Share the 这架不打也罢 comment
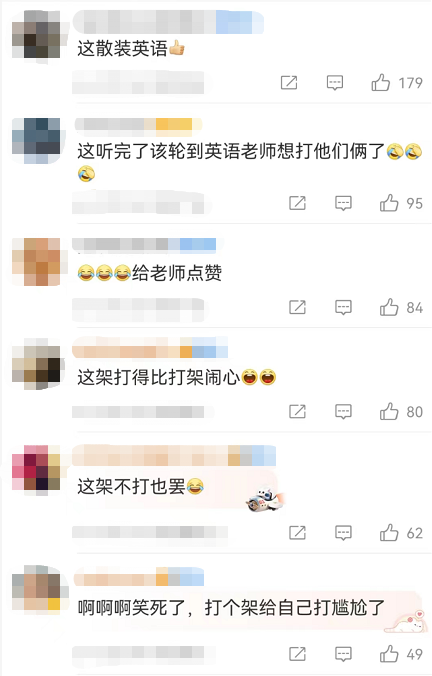 [x=297, y=533]
